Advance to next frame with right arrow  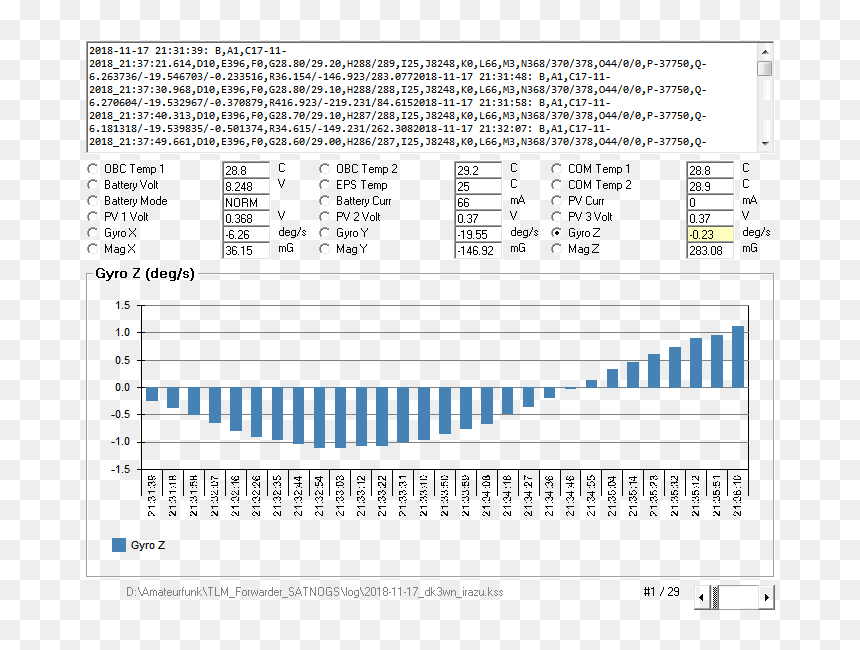tap(766, 597)
